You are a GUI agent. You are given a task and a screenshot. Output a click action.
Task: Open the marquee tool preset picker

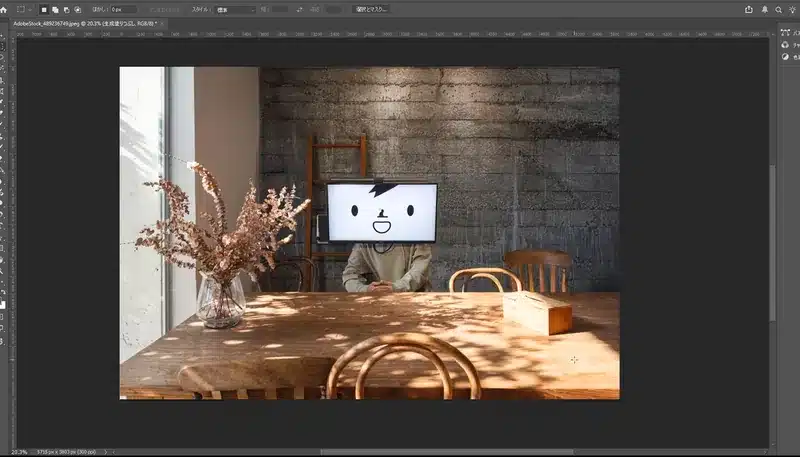pos(24,9)
